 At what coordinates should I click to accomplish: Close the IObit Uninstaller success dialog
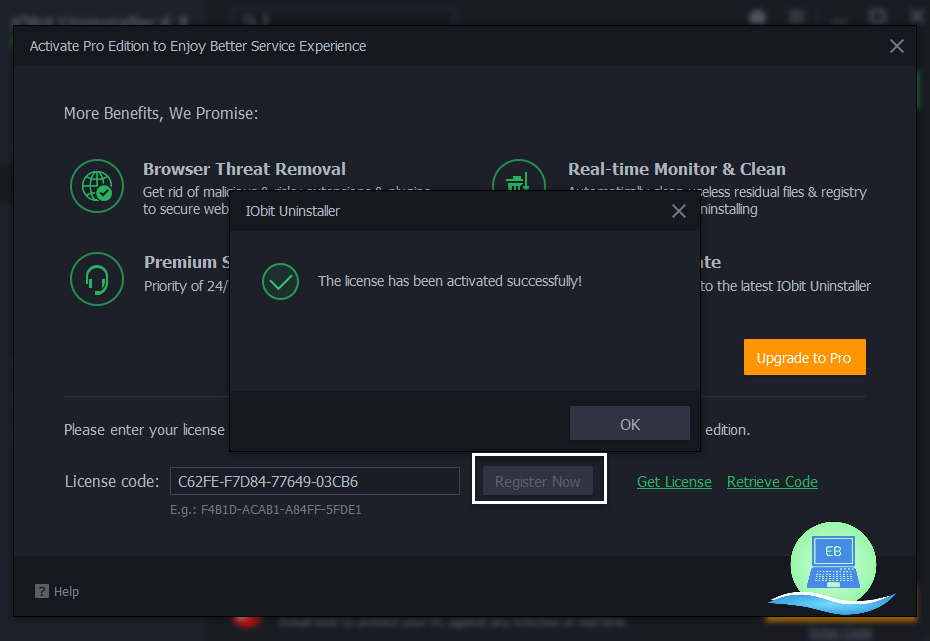pyautogui.click(x=679, y=211)
